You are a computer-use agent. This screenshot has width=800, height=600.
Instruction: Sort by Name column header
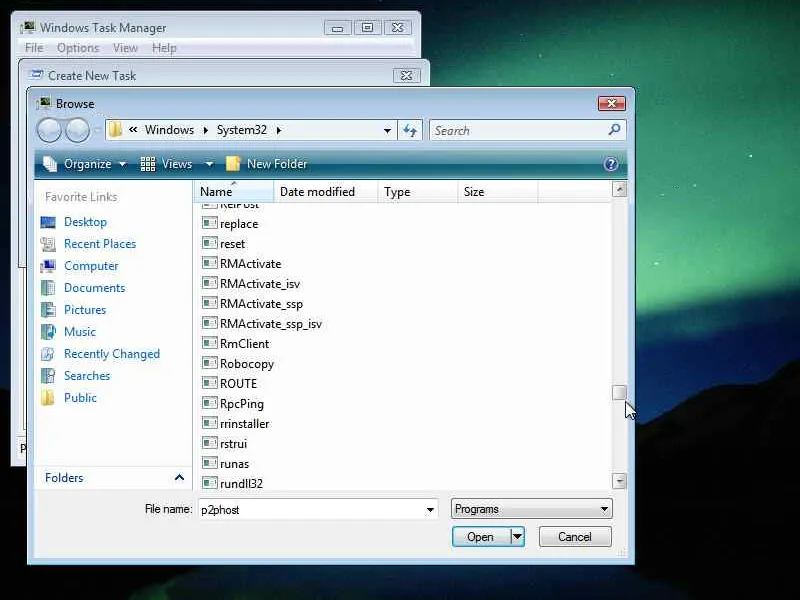pyautogui.click(x=234, y=192)
